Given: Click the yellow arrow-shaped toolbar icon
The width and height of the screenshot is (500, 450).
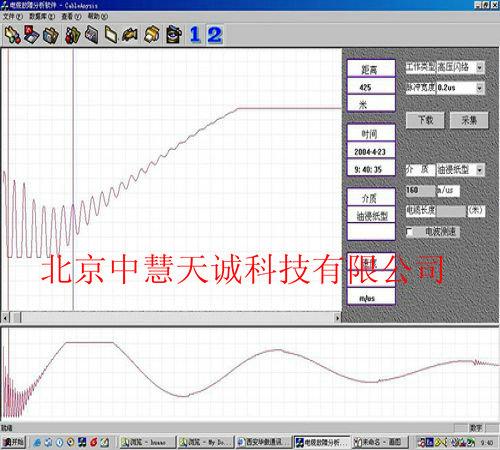Looking at the screenshot, I should [x=130, y=35].
